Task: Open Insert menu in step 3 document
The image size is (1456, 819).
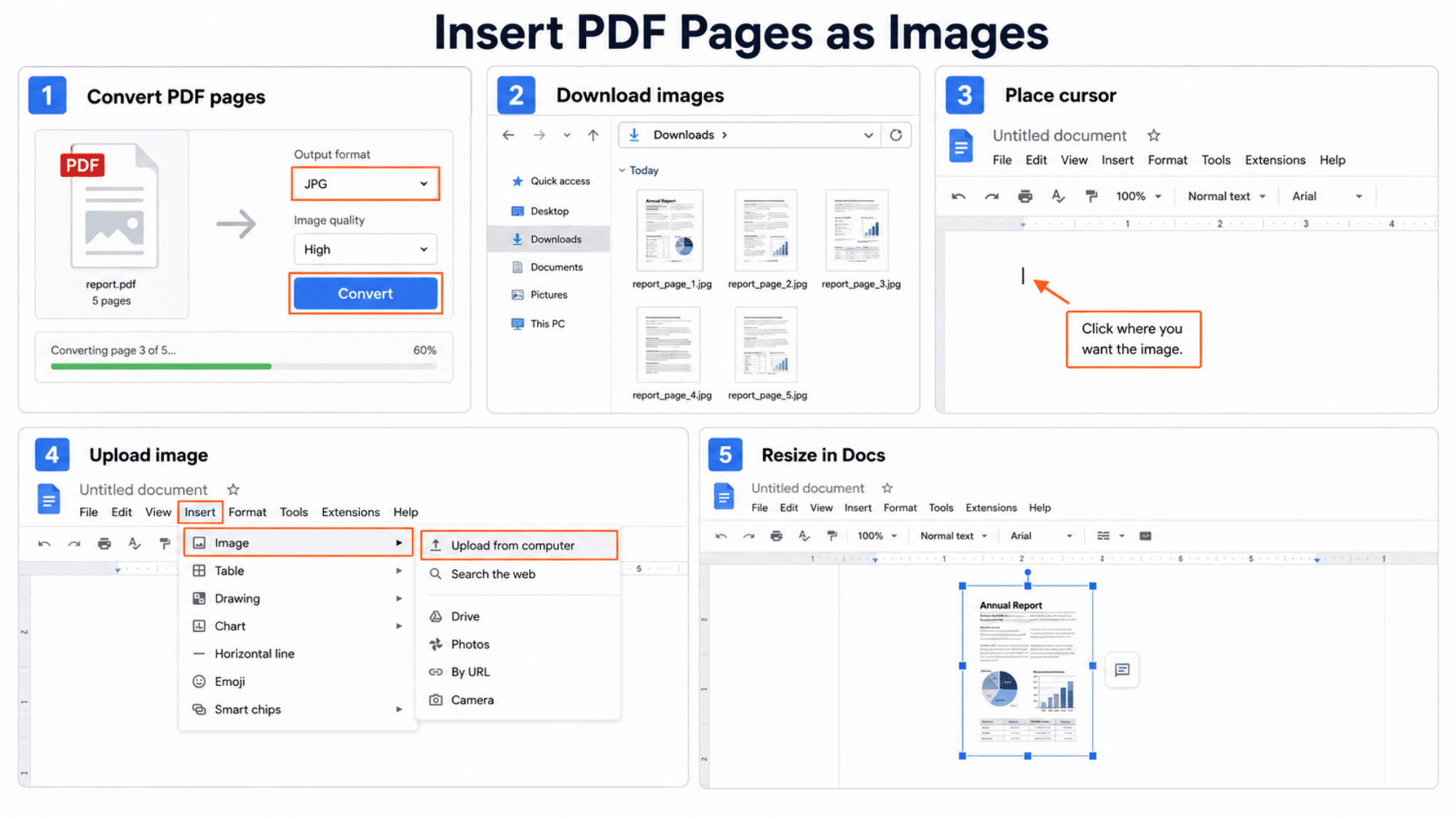Action: point(1117,160)
